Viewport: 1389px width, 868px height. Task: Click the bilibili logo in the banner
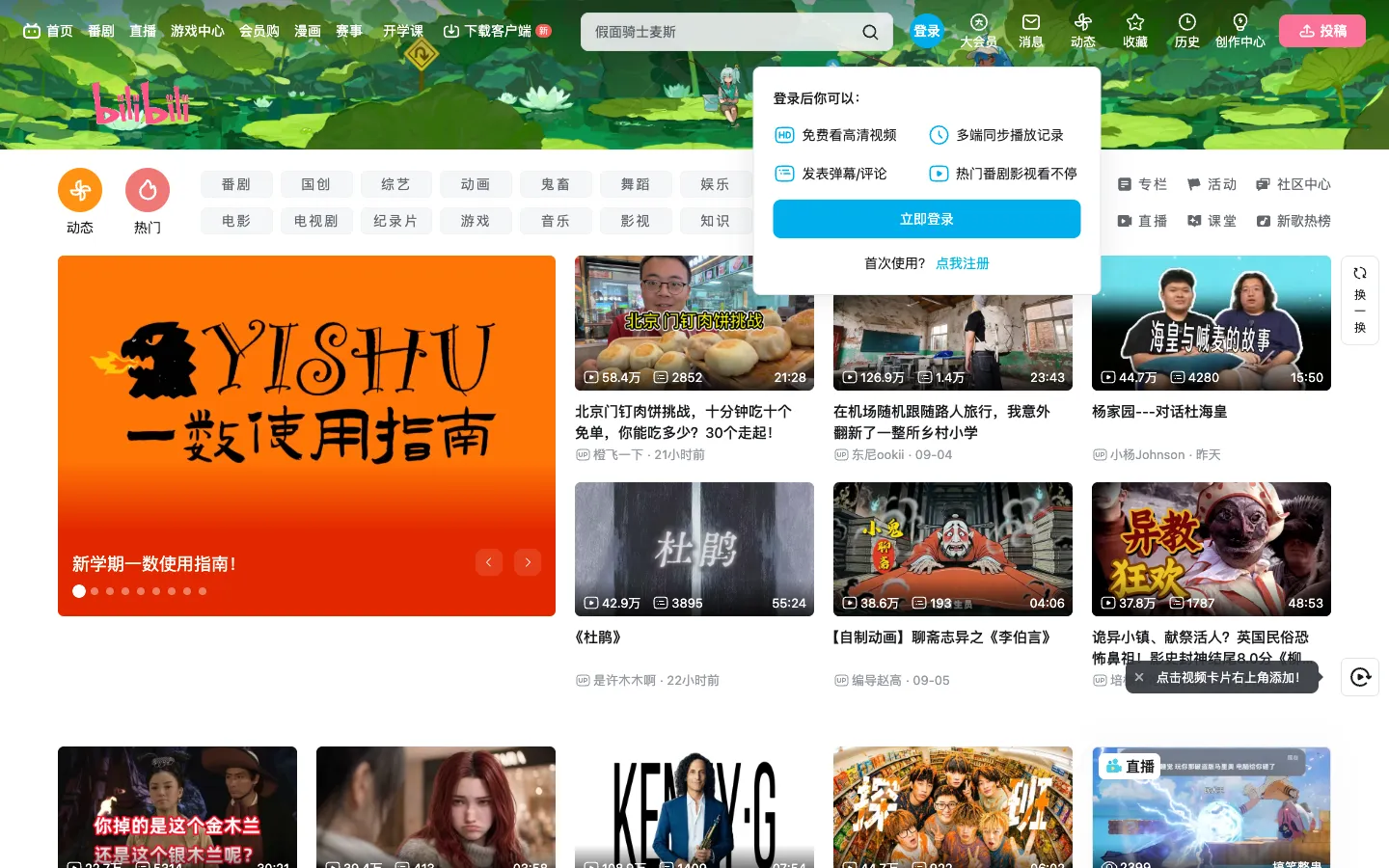142,102
